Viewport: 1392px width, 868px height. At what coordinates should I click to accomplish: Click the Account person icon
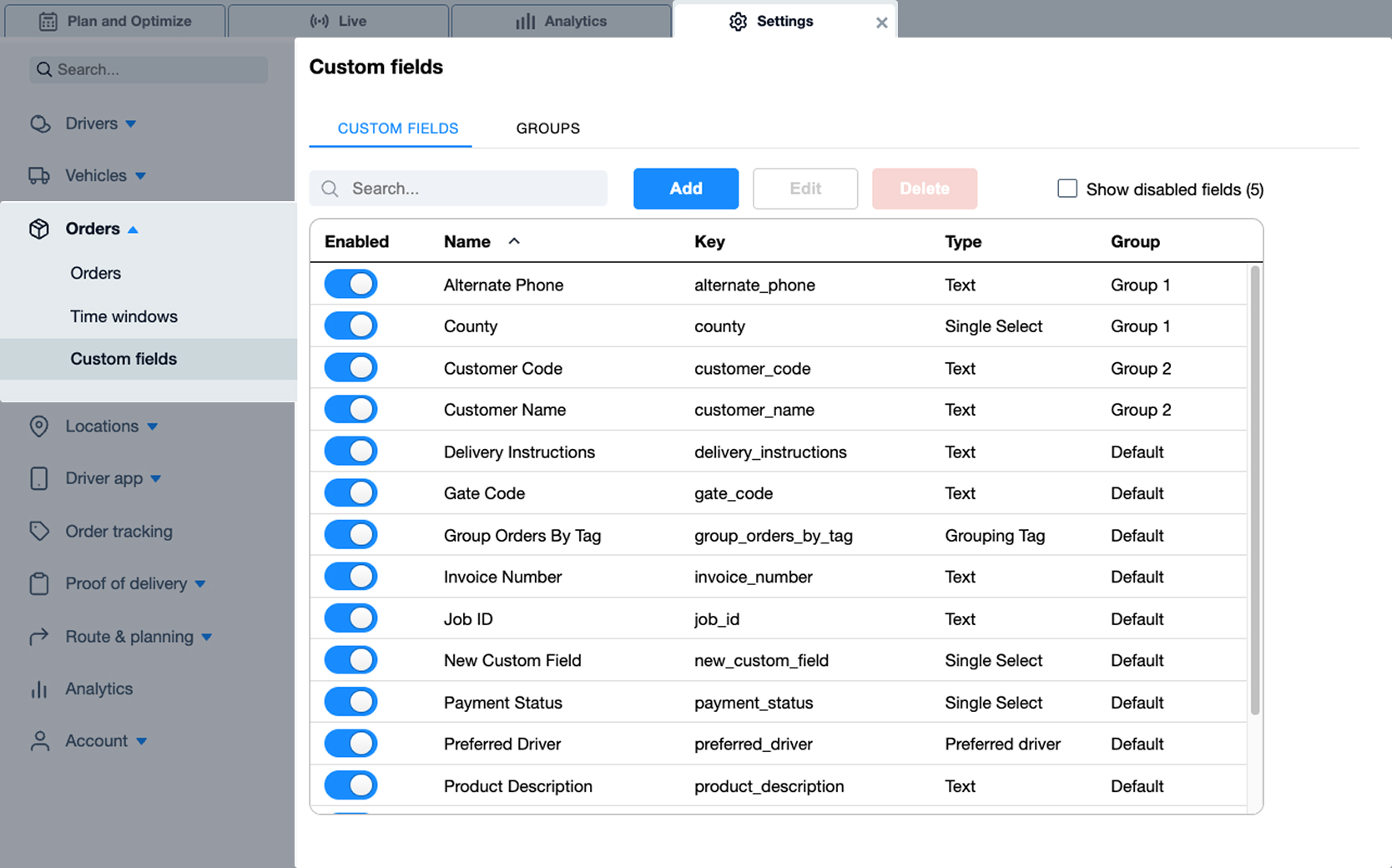pos(38,740)
